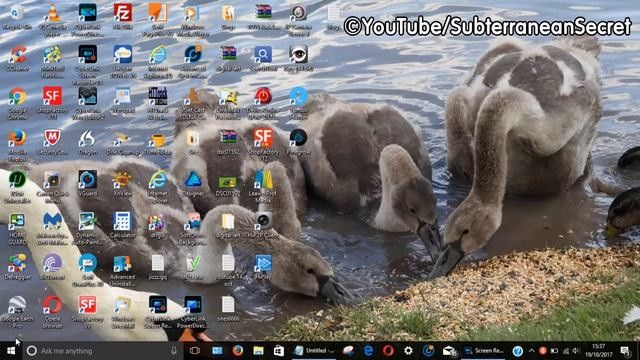Switch to Screen Re... taskbar window
This screenshot has width=640, height=360.
(x=484, y=351)
